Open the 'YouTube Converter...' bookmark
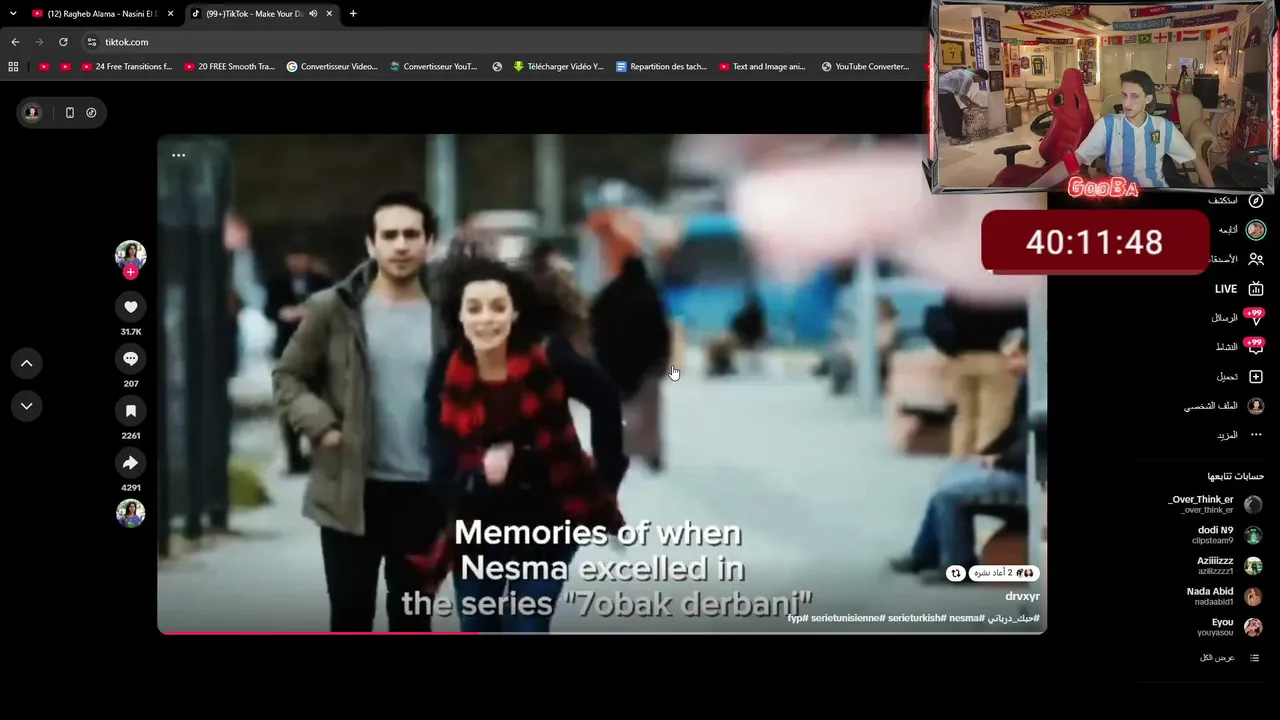1280x720 pixels. tap(865, 67)
